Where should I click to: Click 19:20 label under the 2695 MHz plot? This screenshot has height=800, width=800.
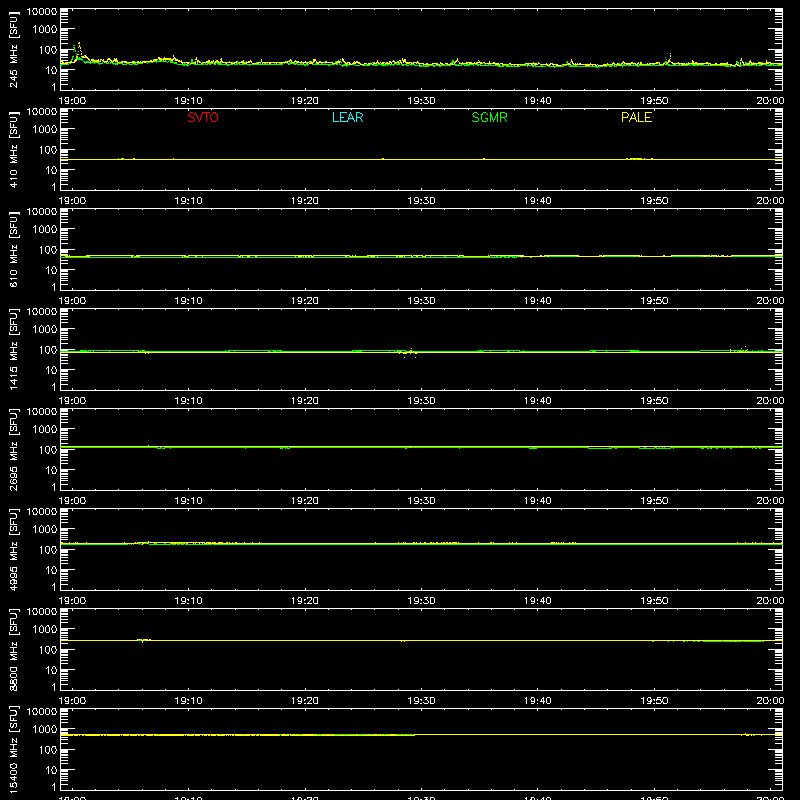(305, 501)
